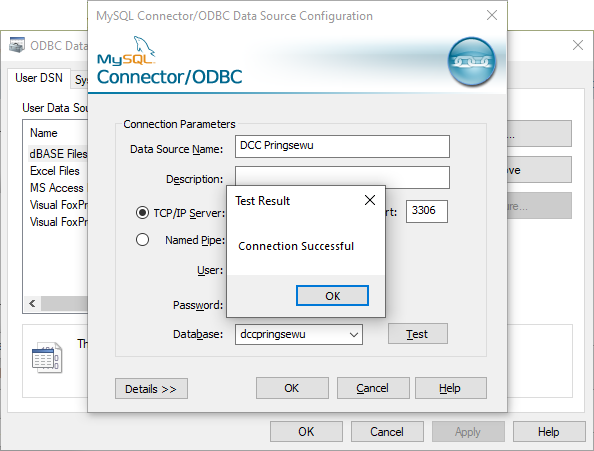Screen dimensions: 594x451
Task: Click the left scroll arrow in the data sources list
Action: (32, 303)
